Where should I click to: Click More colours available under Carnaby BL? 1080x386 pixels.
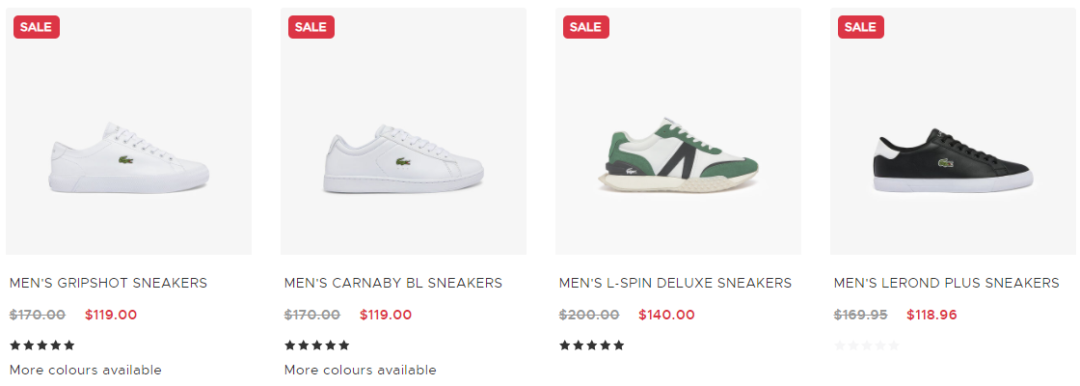point(360,370)
